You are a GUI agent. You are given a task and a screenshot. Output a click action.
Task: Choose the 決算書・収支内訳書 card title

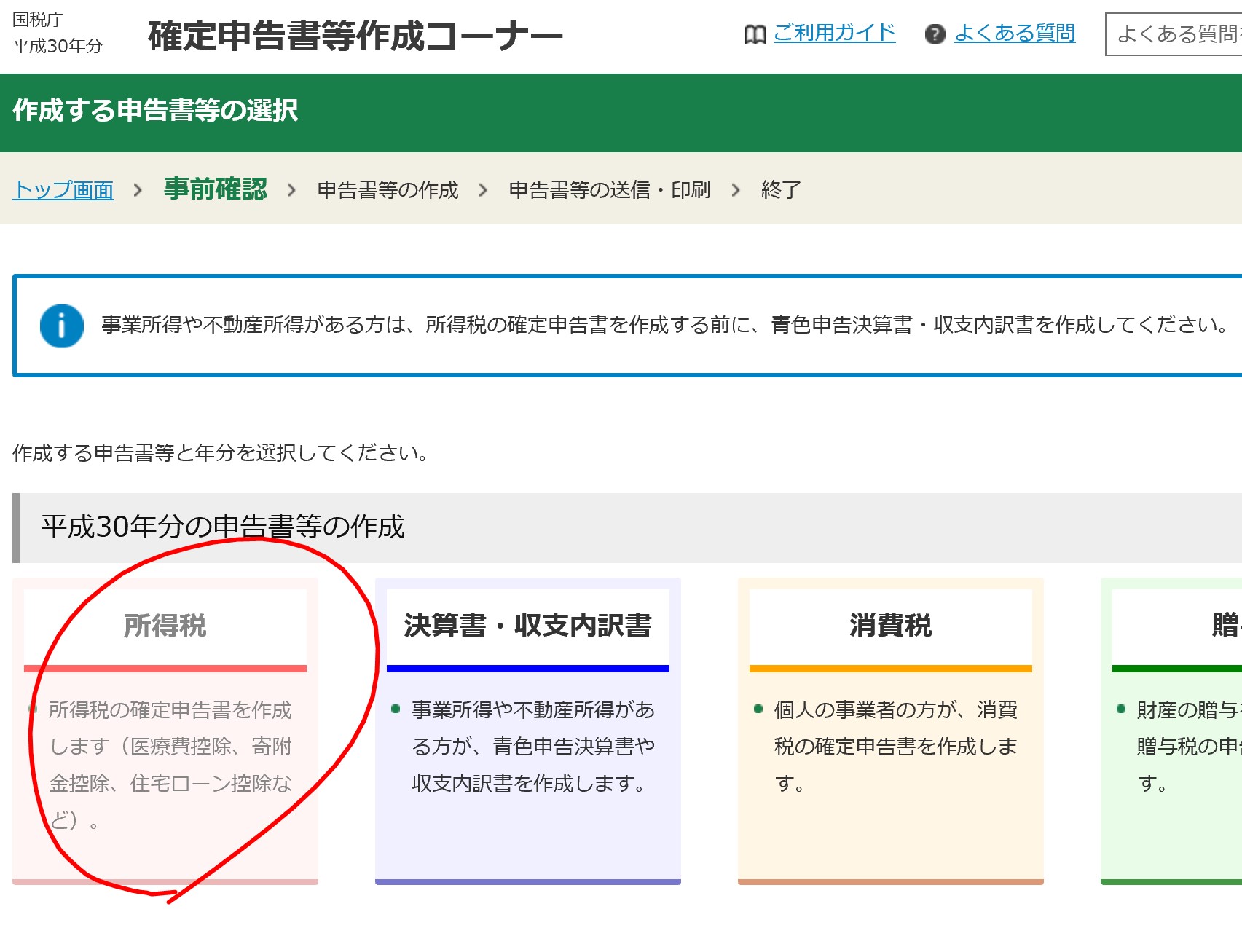(527, 626)
